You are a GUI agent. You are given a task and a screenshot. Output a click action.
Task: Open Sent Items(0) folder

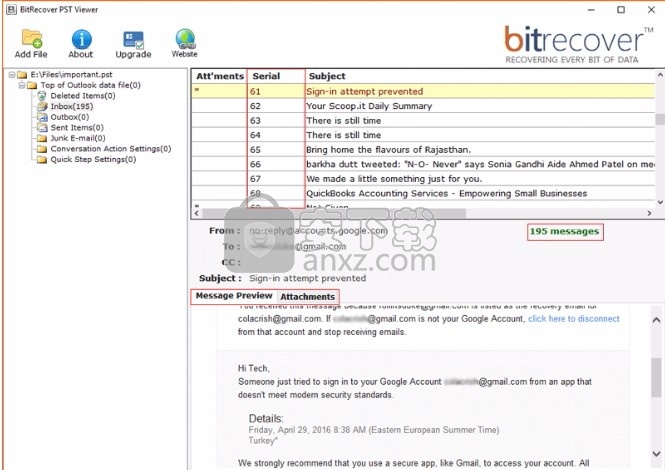point(77,128)
